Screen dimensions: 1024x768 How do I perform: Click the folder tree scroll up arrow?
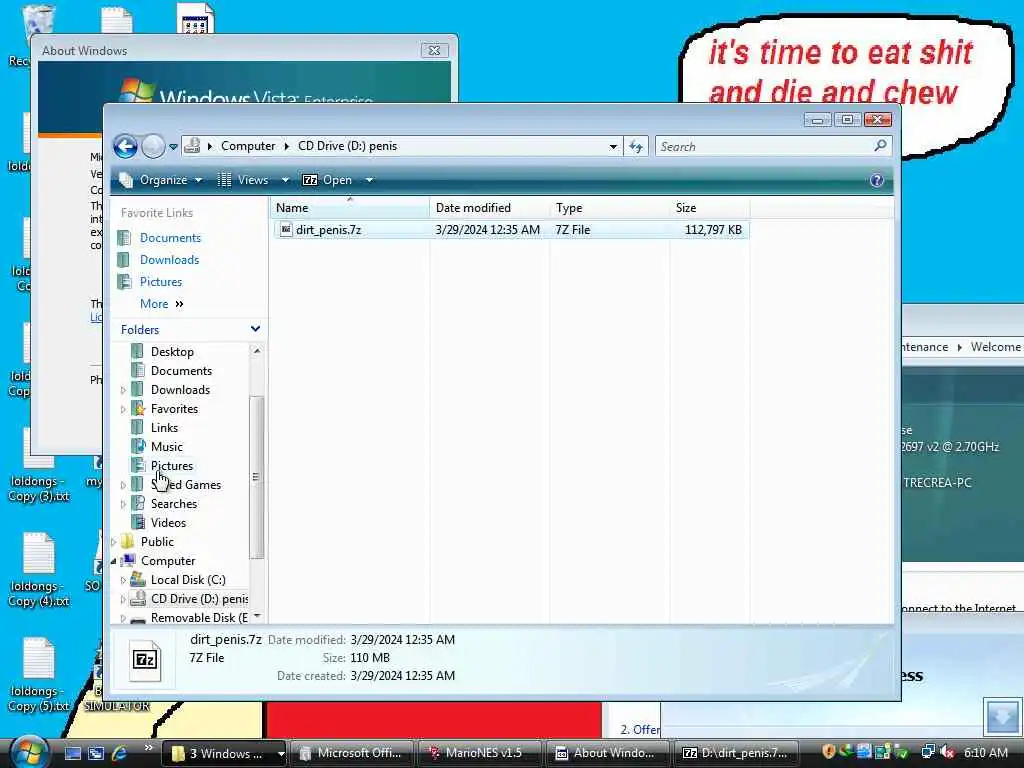(x=257, y=351)
